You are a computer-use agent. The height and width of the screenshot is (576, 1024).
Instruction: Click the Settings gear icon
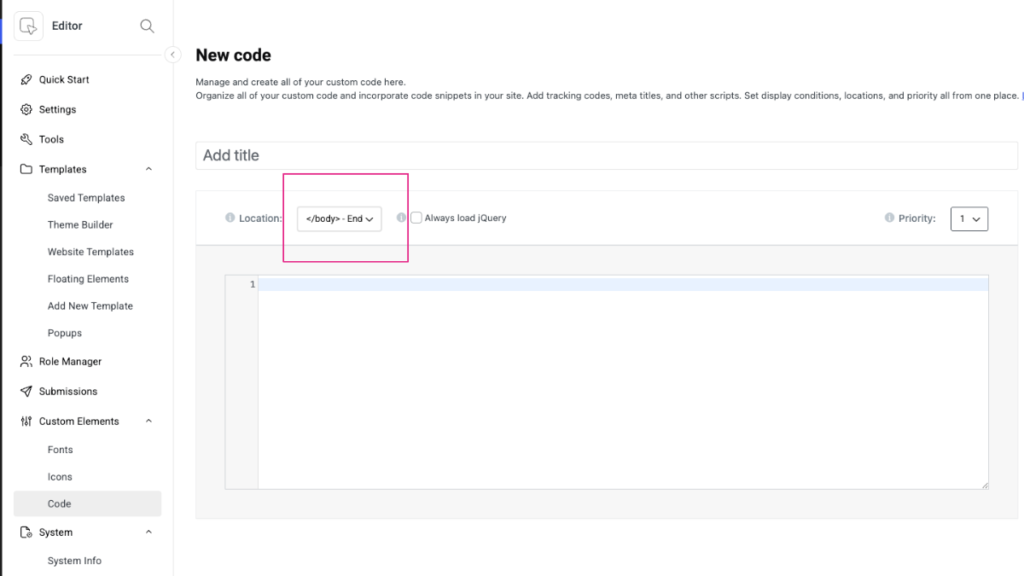(x=26, y=110)
